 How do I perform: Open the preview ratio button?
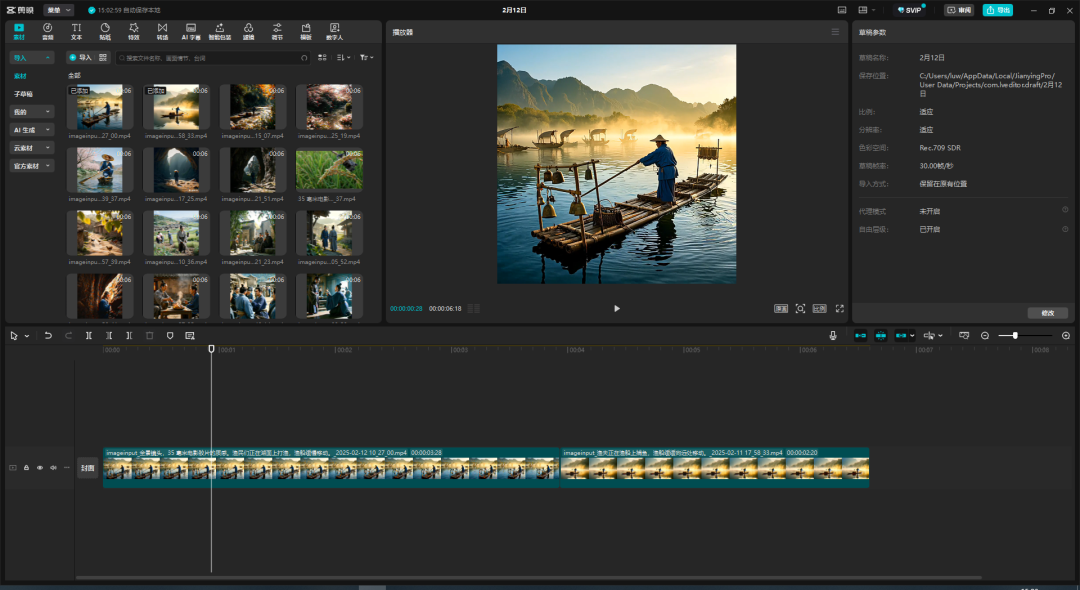point(819,308)
